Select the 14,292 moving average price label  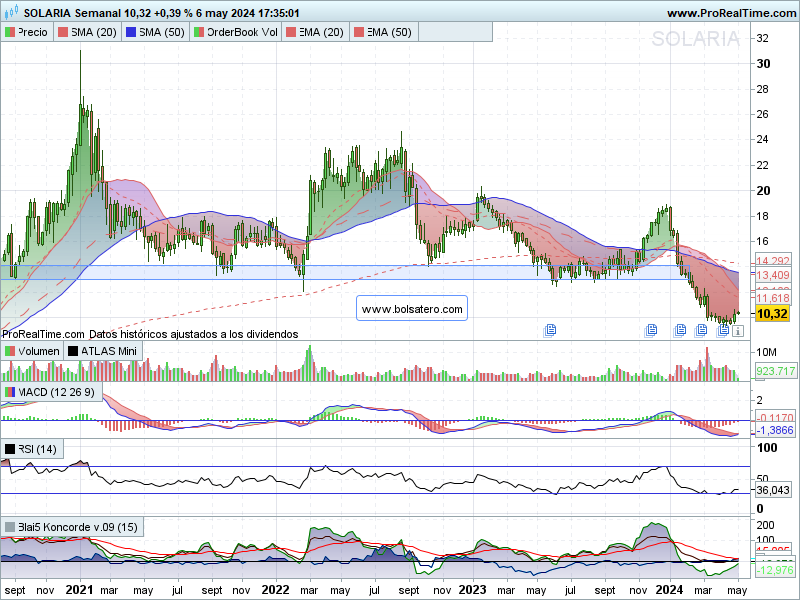773,261
